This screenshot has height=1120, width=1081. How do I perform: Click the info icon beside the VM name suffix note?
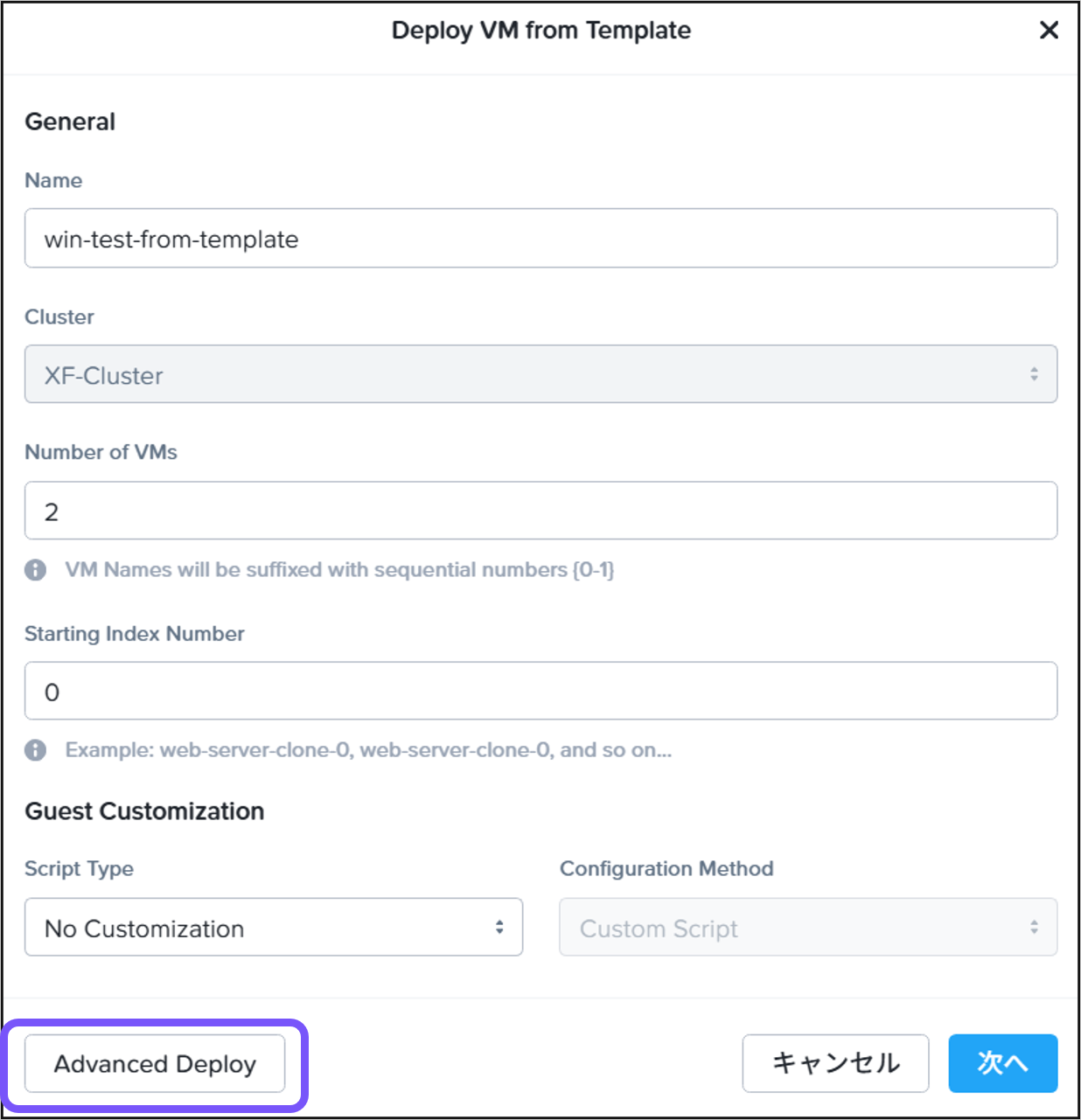point(35,569)
